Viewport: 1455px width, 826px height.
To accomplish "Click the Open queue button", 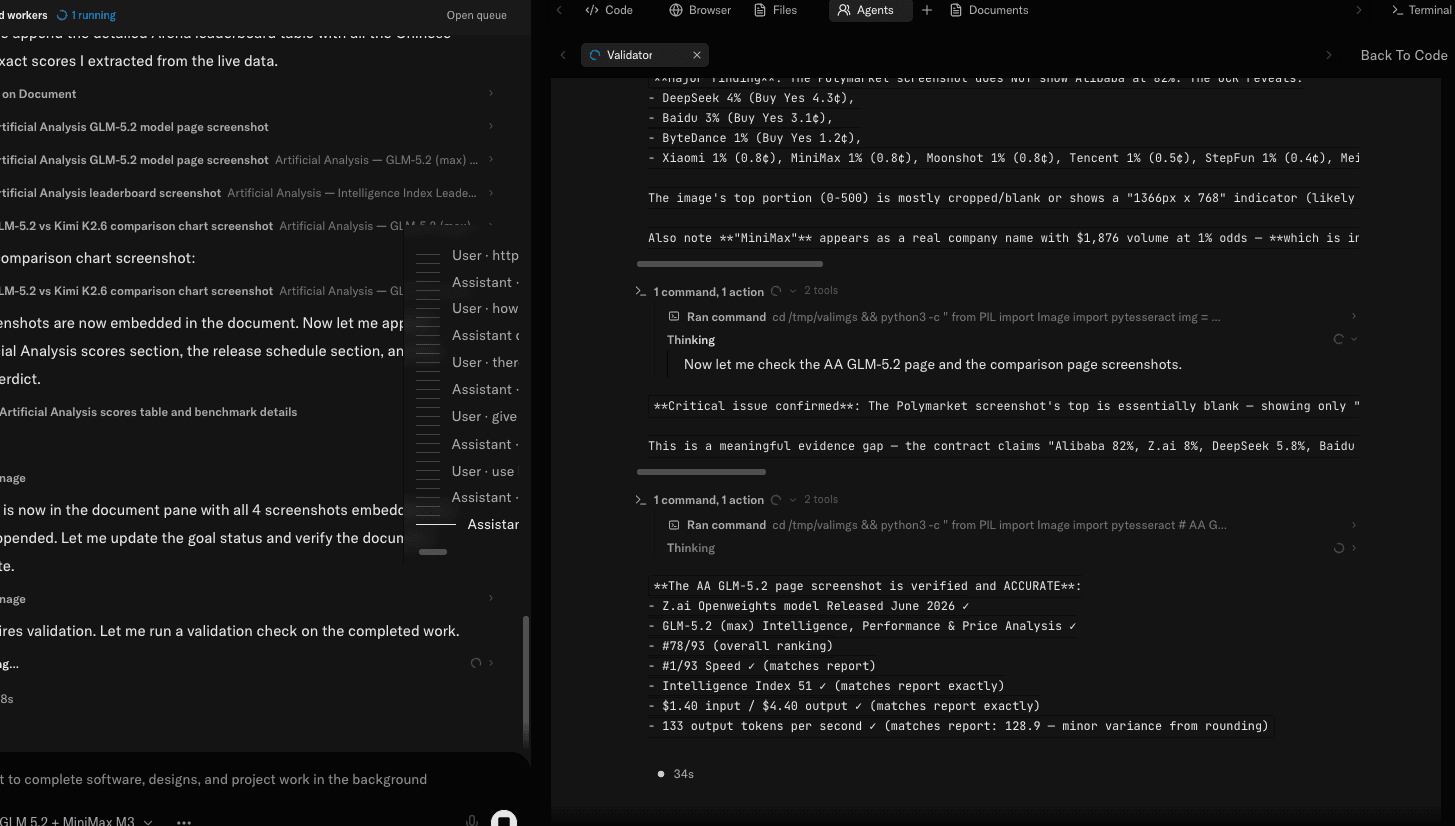I will 476,15.
